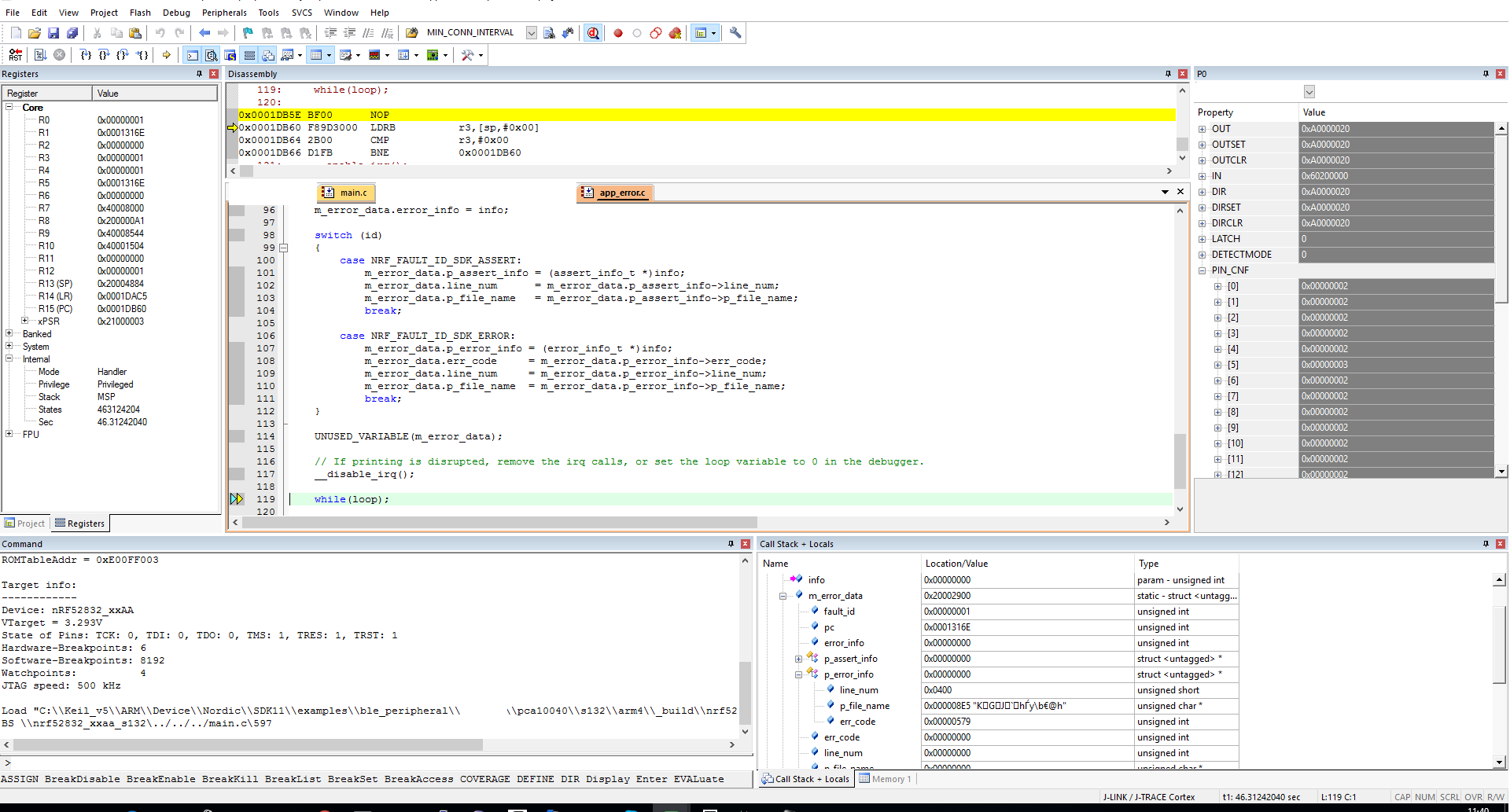Close the Registers panel

tap(214, 74)
